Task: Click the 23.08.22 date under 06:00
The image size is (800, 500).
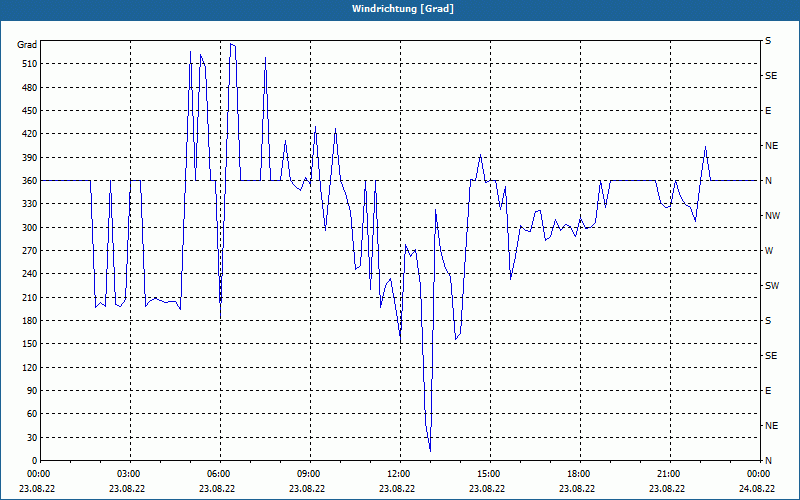Action: [217, 489]
